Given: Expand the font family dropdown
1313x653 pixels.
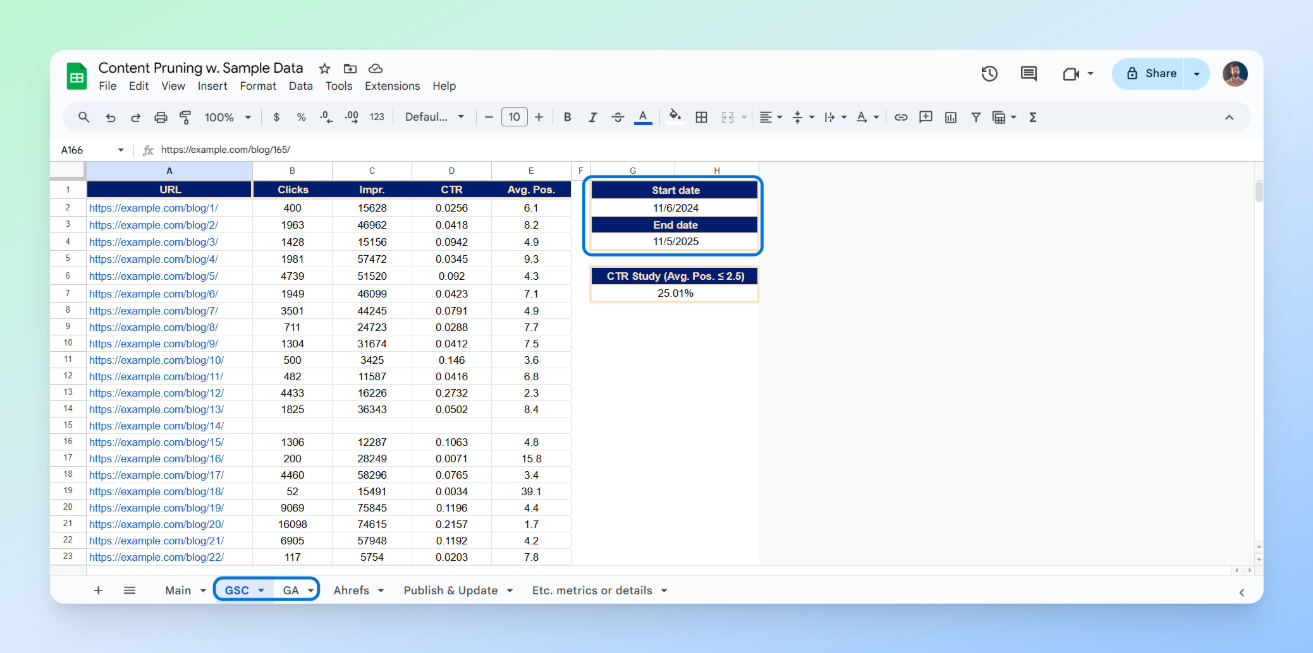Looking at the screenshot, I should (434, 117).
